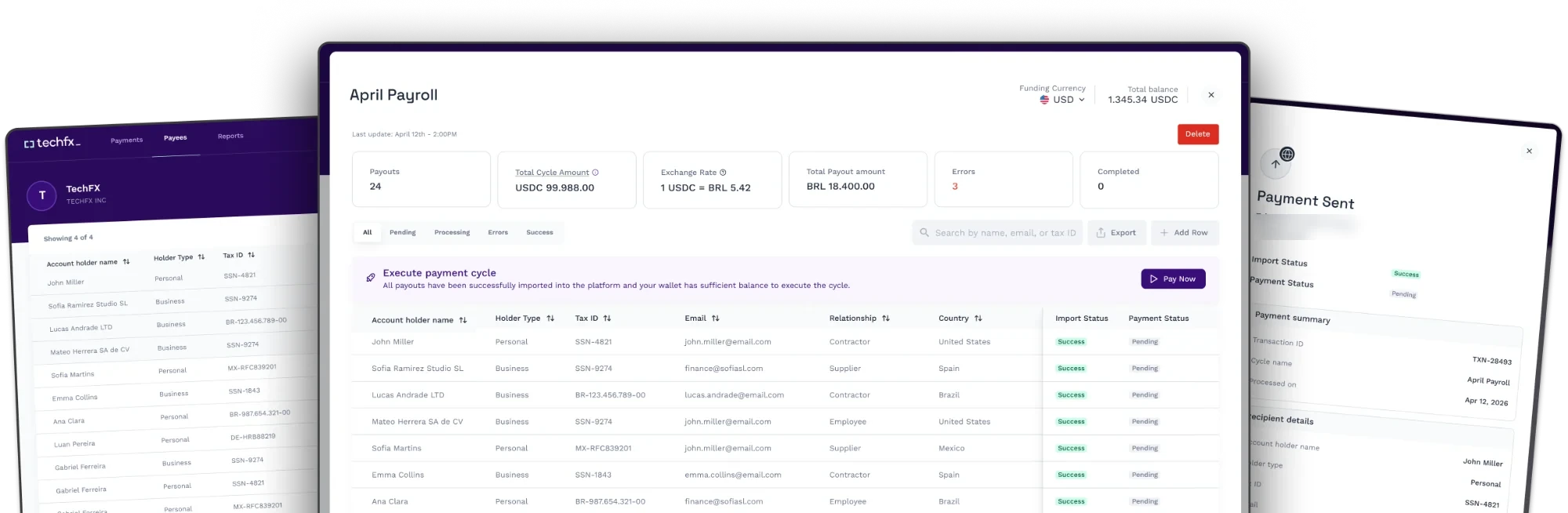Click Ana Clara in April Payroll table

pyautogui.click(x=390, y=502)
